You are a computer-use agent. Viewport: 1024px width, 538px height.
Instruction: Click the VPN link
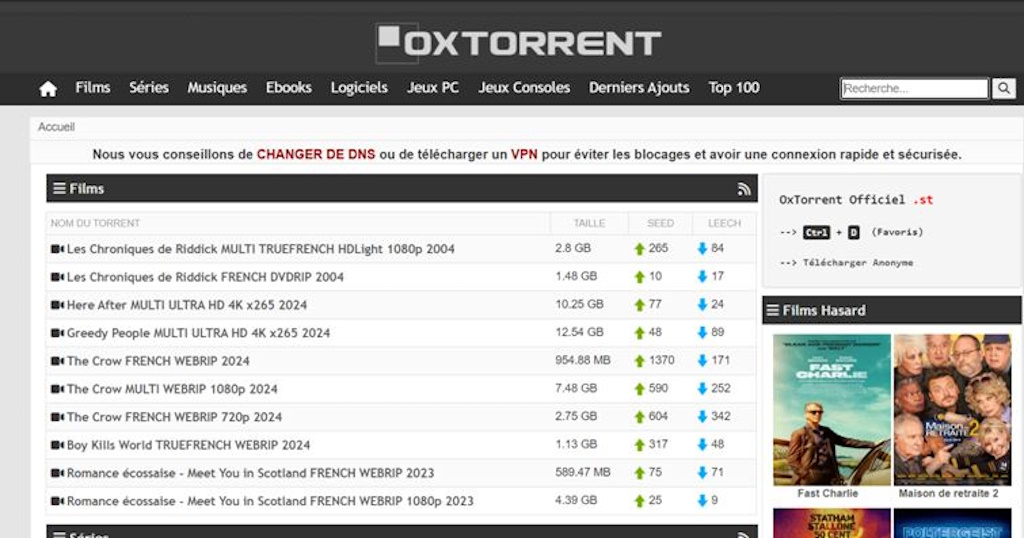[x=524, y=155]
